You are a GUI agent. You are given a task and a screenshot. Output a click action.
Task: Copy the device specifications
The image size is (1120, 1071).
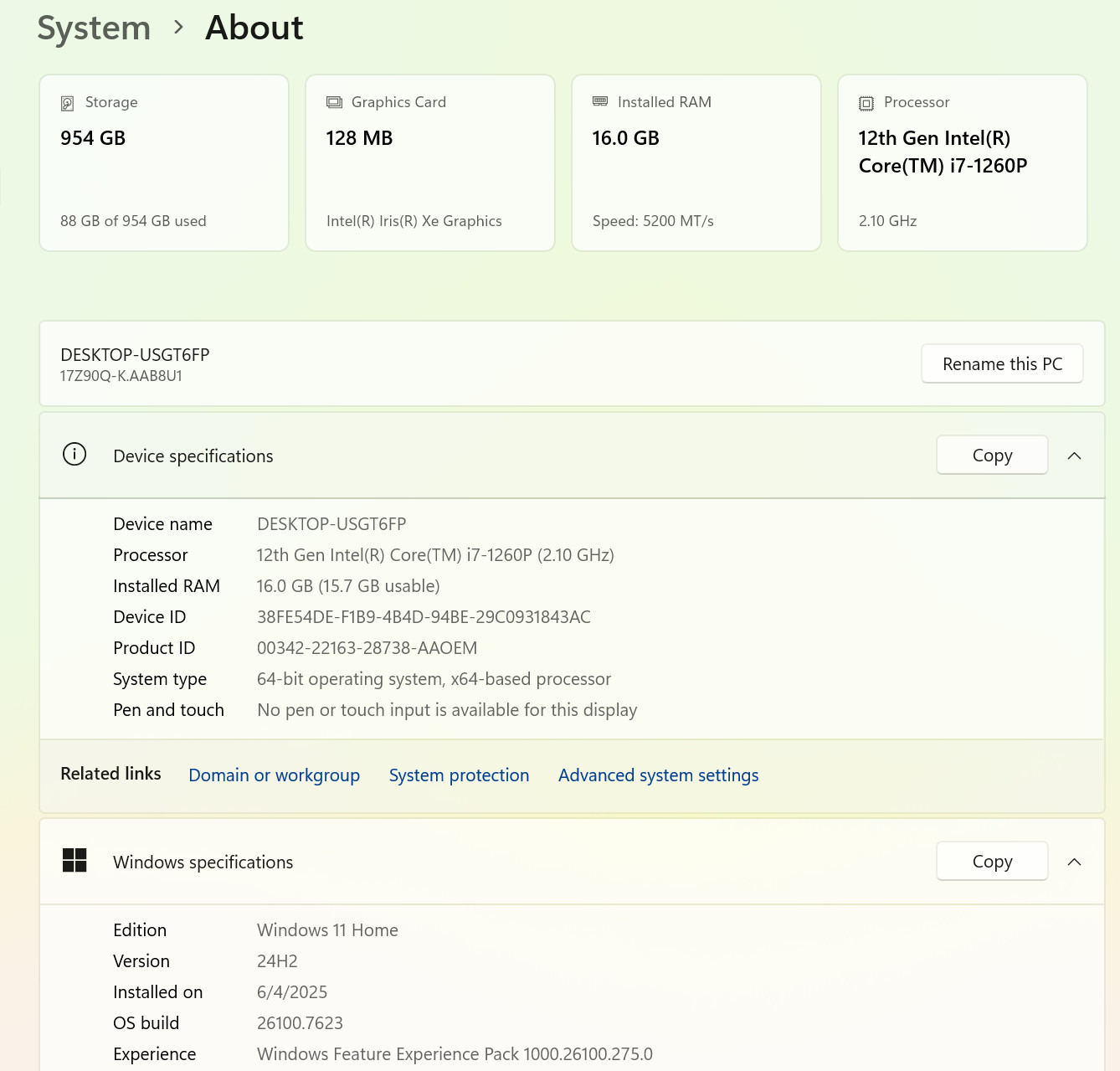[x=992, y=455]
